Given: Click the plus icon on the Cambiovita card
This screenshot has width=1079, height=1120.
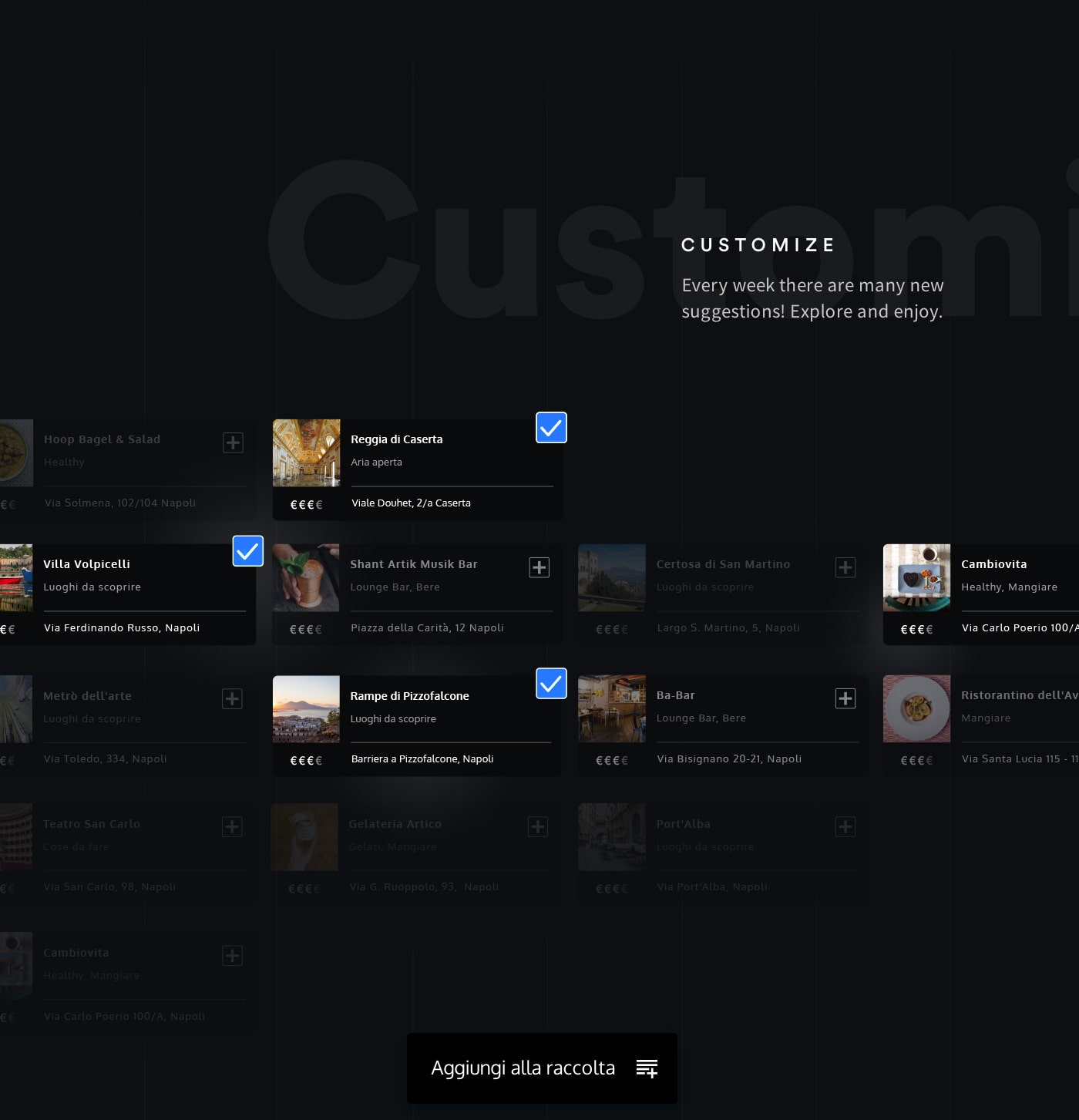Looking at the screenshot, I should (232, 955).
